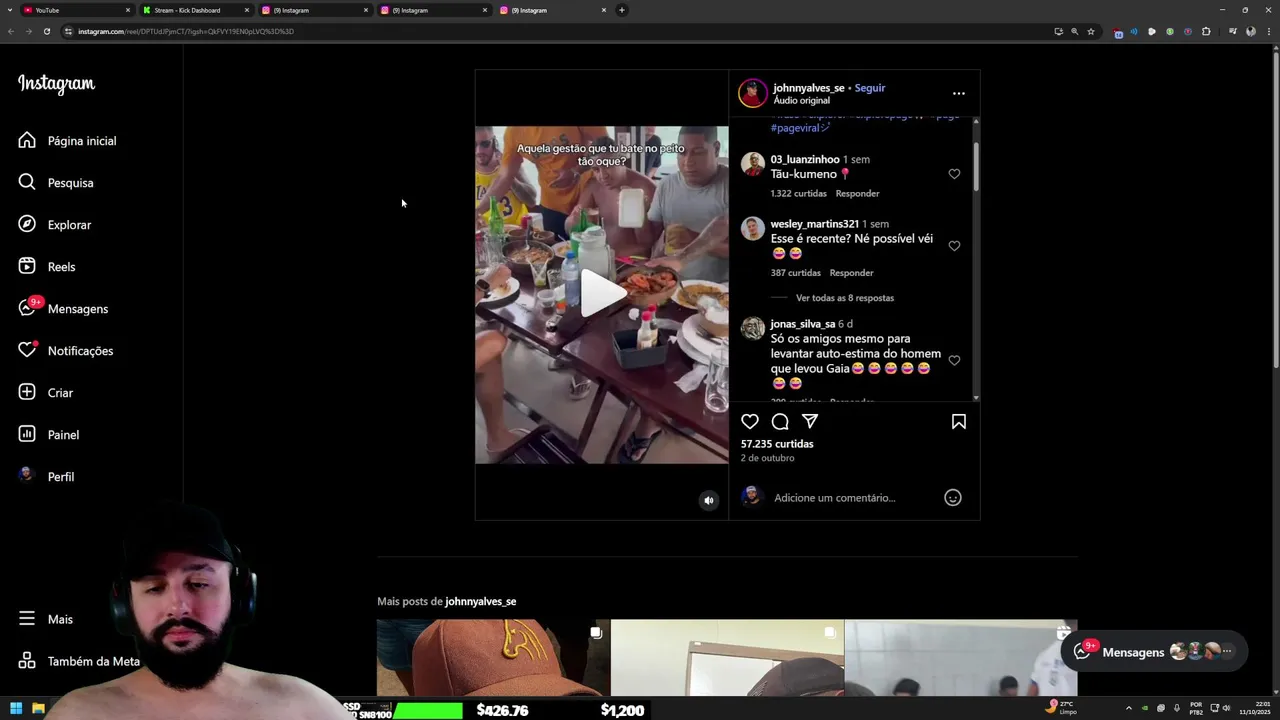
Task: Open the floating Mensagens chat button
Action: click(1154, 652)
